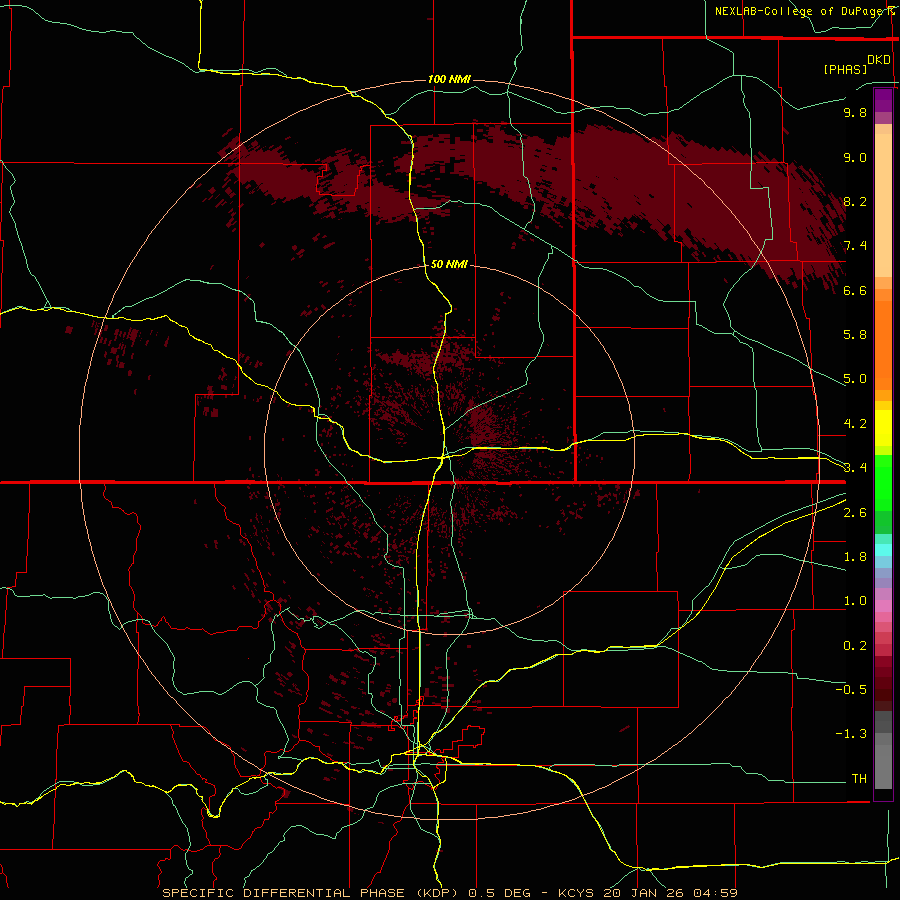This screenshot has width=900, height=900.
Task: Click the 100 NMI range ring label
Action: click(449, 79)
